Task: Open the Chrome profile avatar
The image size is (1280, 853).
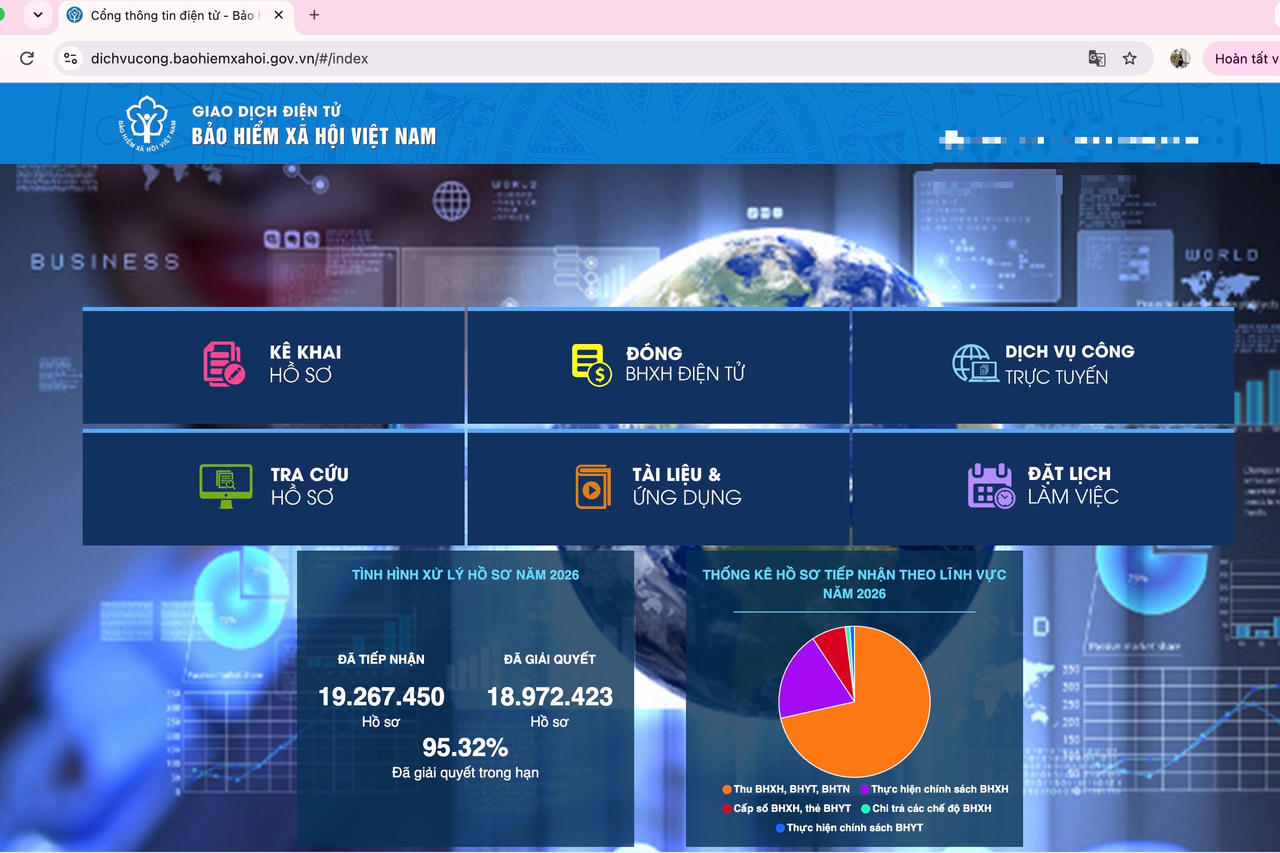Action: coord(1180,59)
